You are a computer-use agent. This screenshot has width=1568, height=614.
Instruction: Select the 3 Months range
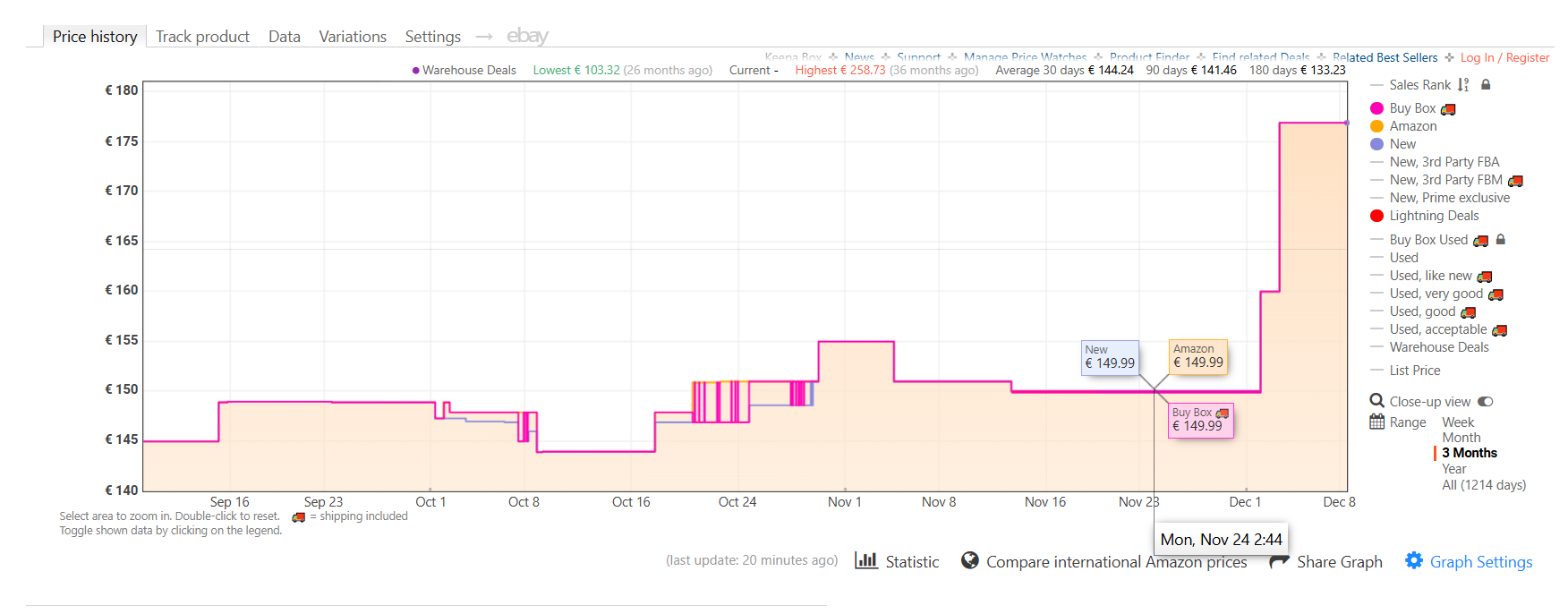point(1470,453)
